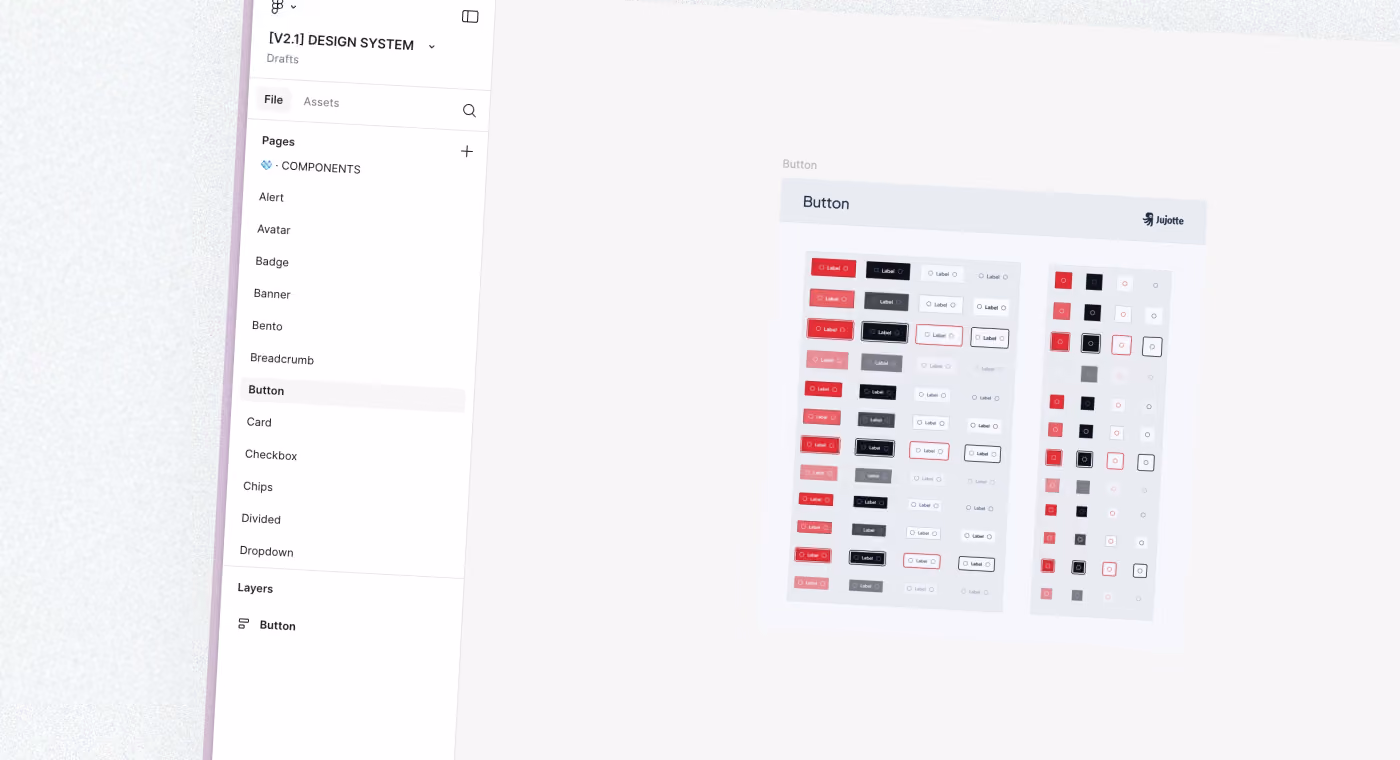Switch to the Assets tab
The image size is (1400, 760).
pyautogui.click(x=321, y=102)
